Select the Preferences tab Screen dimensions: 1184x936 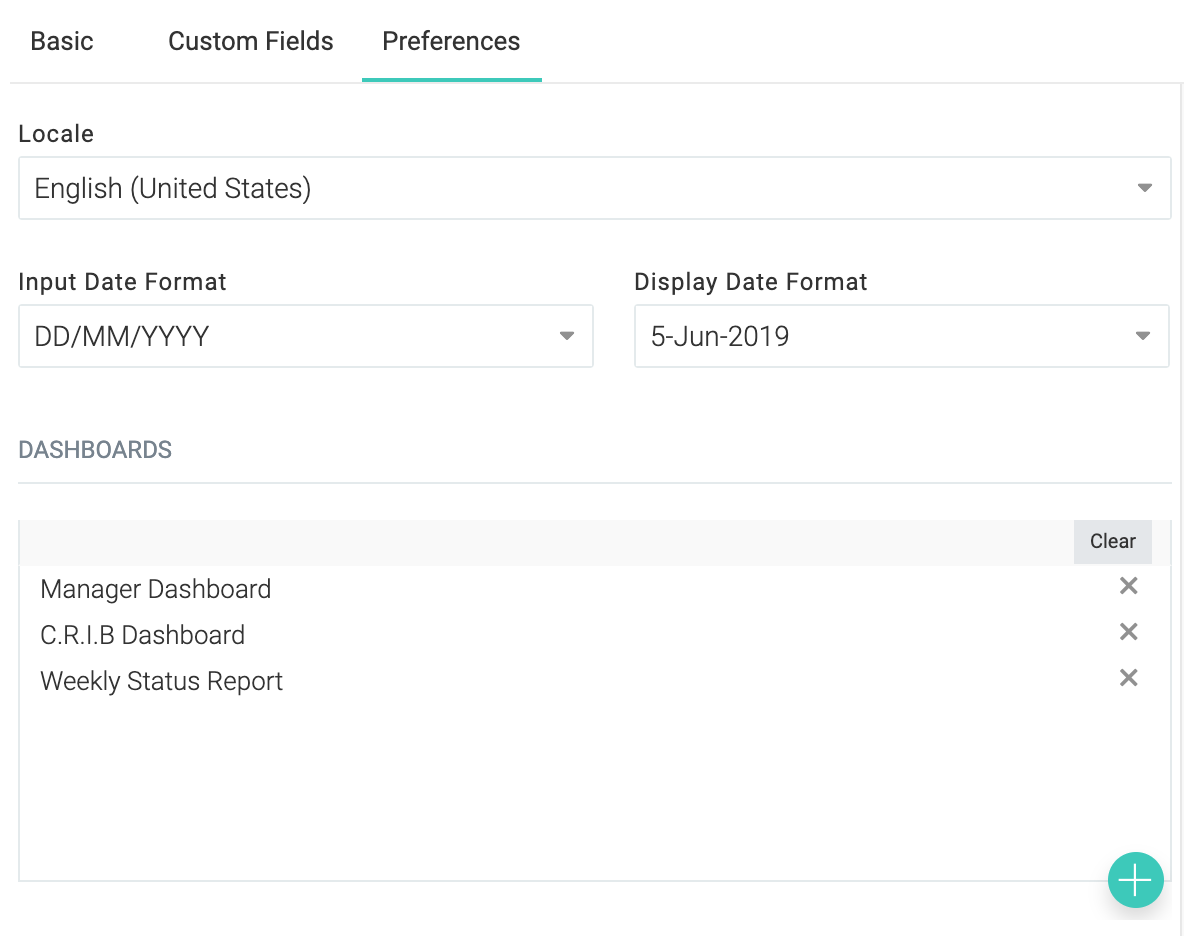tap(451, 41)
